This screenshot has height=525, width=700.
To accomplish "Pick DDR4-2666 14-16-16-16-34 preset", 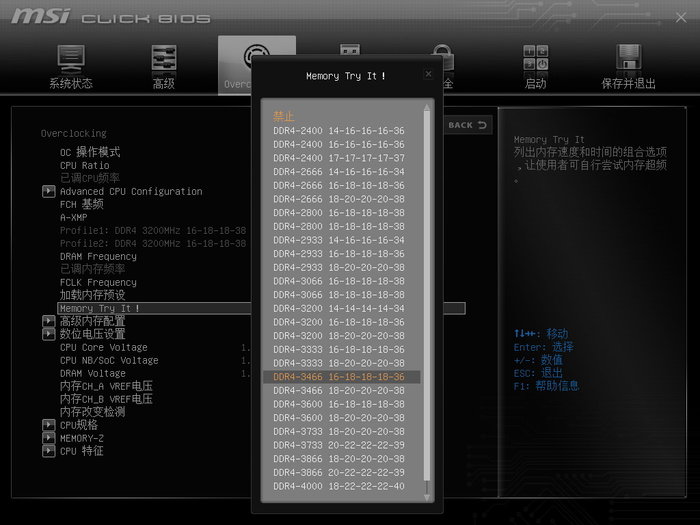I will coord(339,172).
